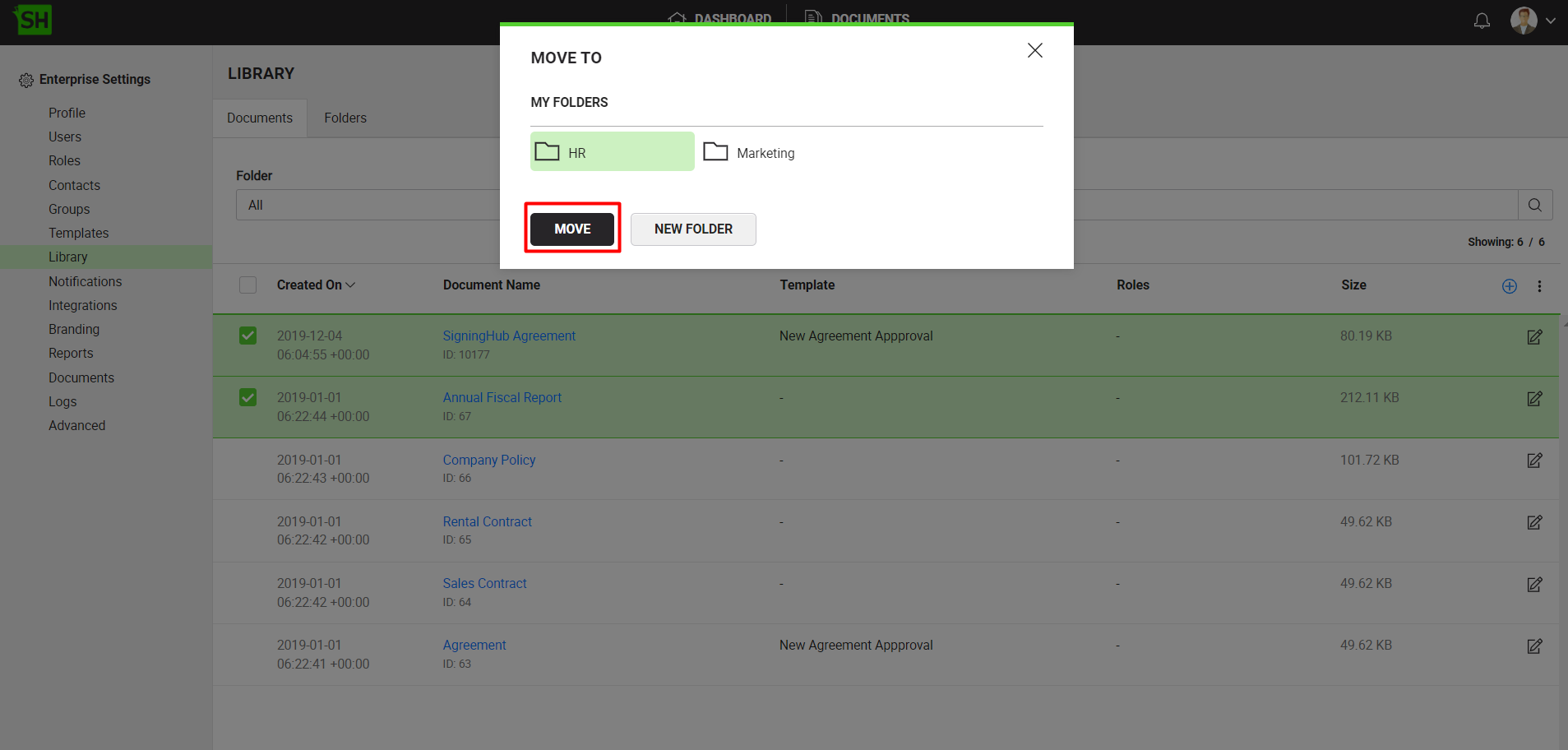Switch to the Folders tab
This screenshot has height=750, width=1568.
click(x=345, y=118)
